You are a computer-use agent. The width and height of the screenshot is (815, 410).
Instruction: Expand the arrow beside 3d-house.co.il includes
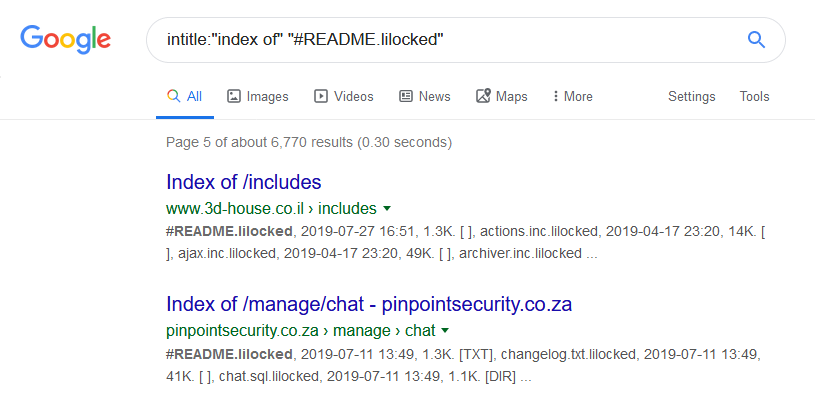tap(386, 209)
